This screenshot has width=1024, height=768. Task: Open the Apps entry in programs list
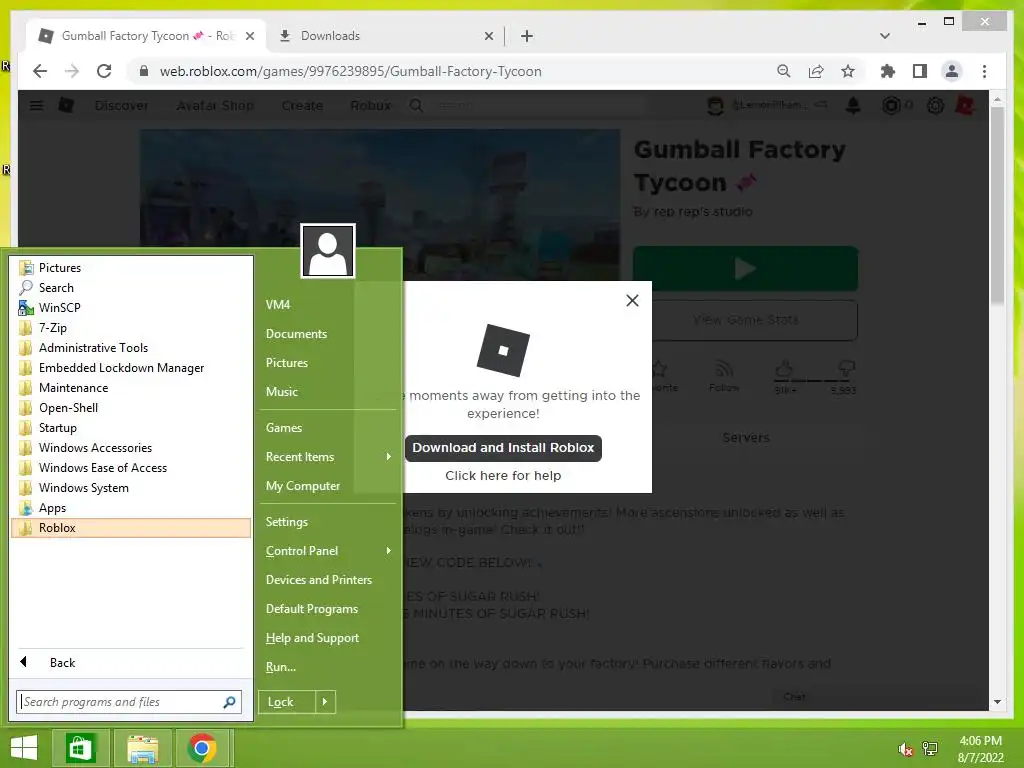coord(131,508)
